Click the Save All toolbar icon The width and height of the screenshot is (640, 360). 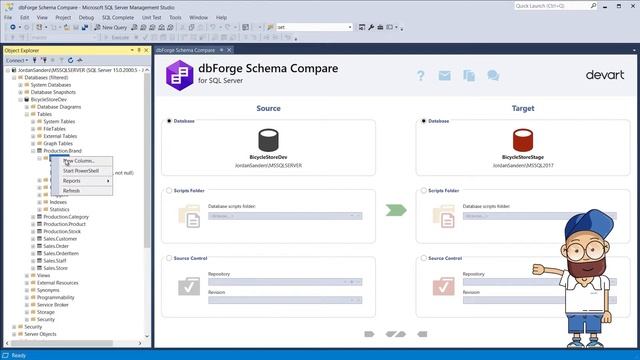tap(84, 27)
